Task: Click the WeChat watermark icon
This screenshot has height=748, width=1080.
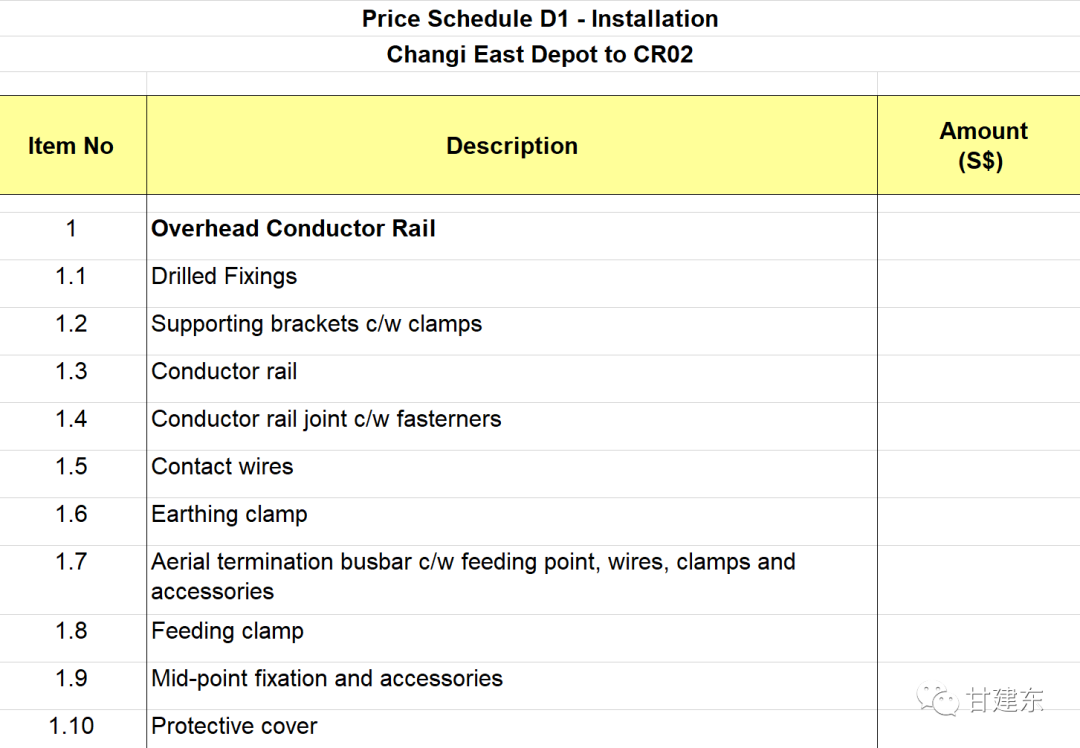Action: [x=937, y=699]
